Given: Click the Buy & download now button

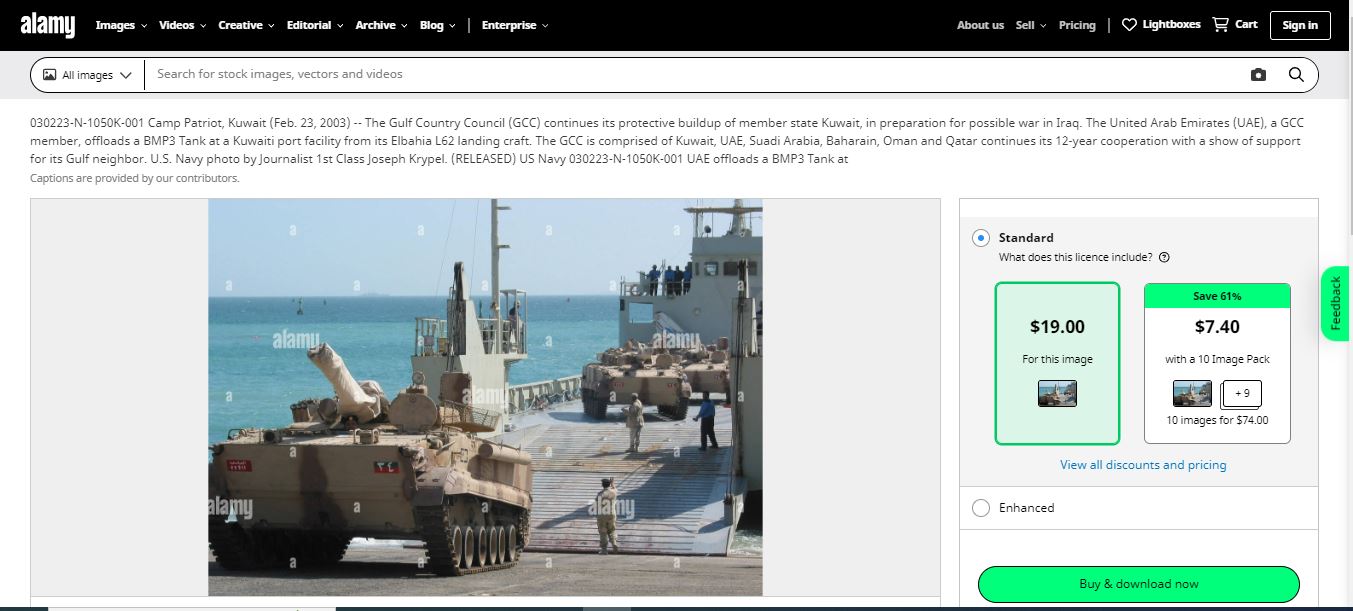Looking at the screenshot, I should coord(1138,584).
